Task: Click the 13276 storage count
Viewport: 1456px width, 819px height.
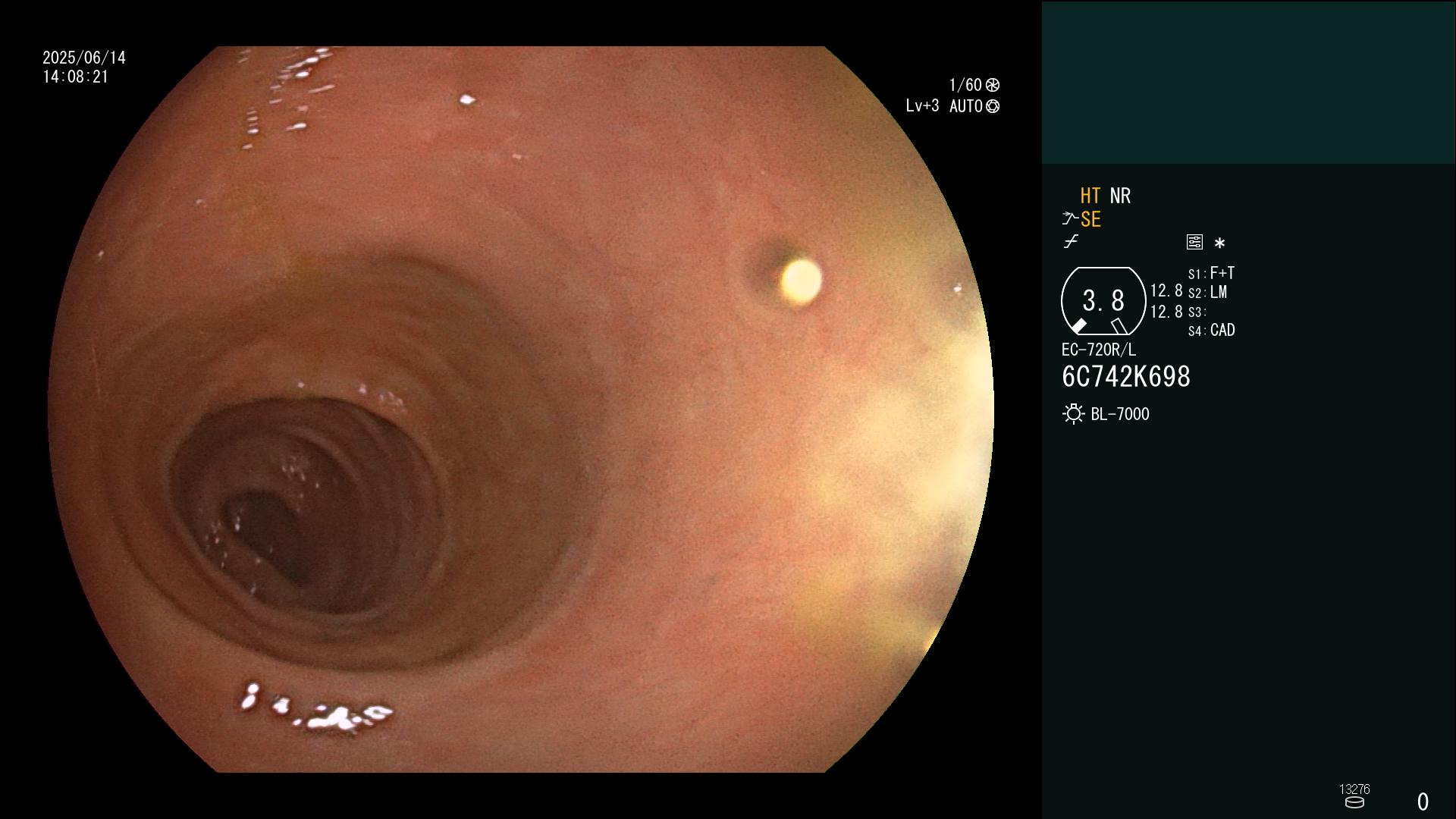Action: pyautogui.click(x=1354, y=789)
